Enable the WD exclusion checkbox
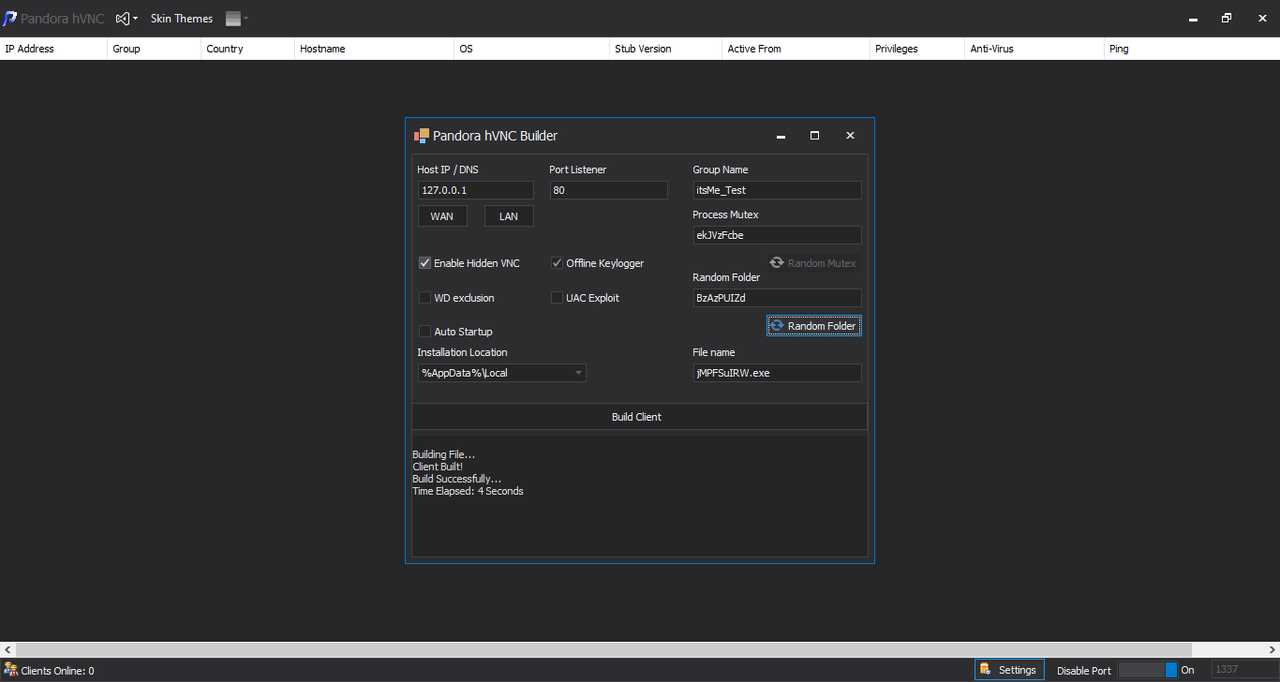1280x682 pixels. pos(425,298)
